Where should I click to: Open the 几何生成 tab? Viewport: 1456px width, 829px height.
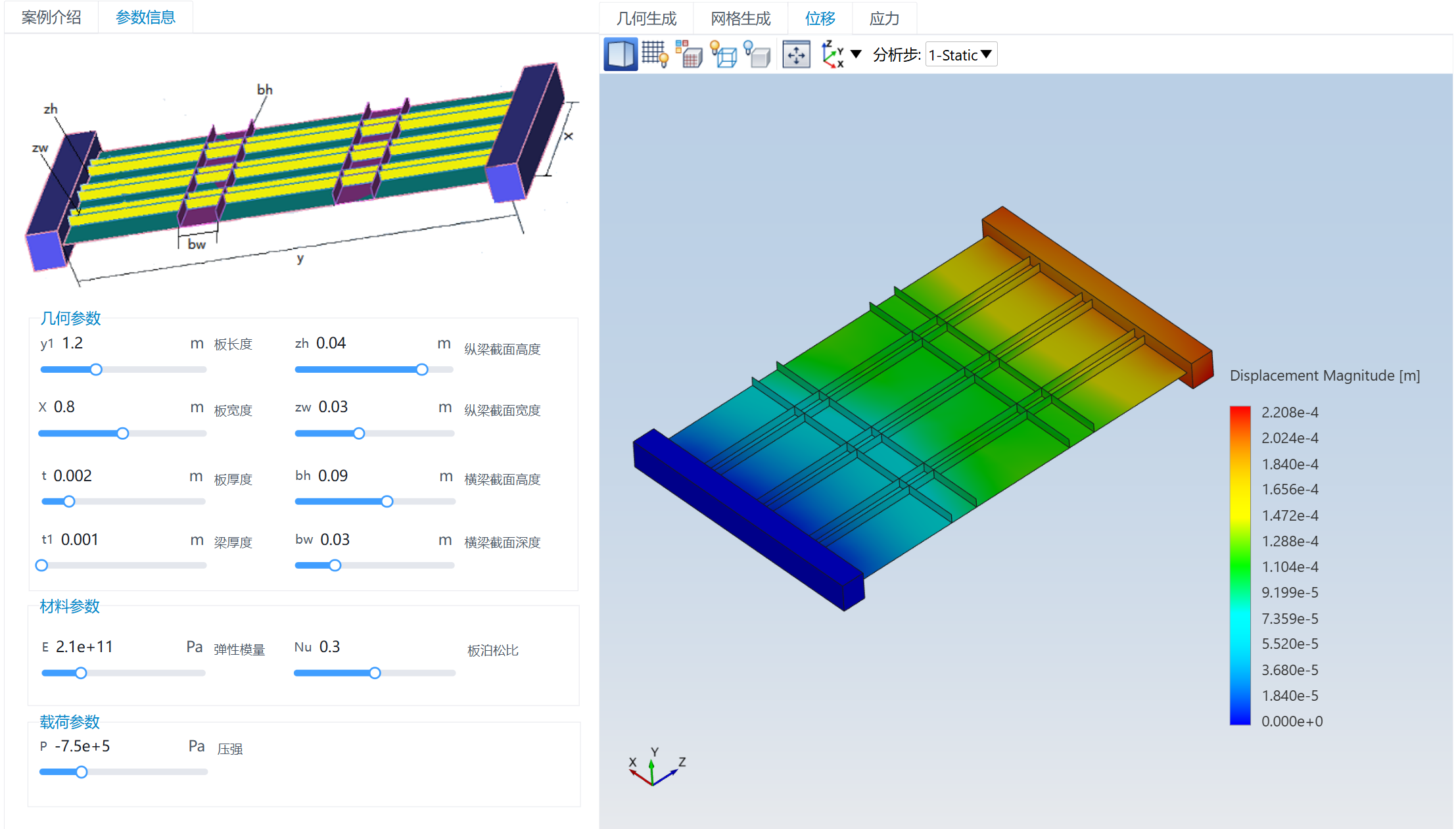(646, 18)
